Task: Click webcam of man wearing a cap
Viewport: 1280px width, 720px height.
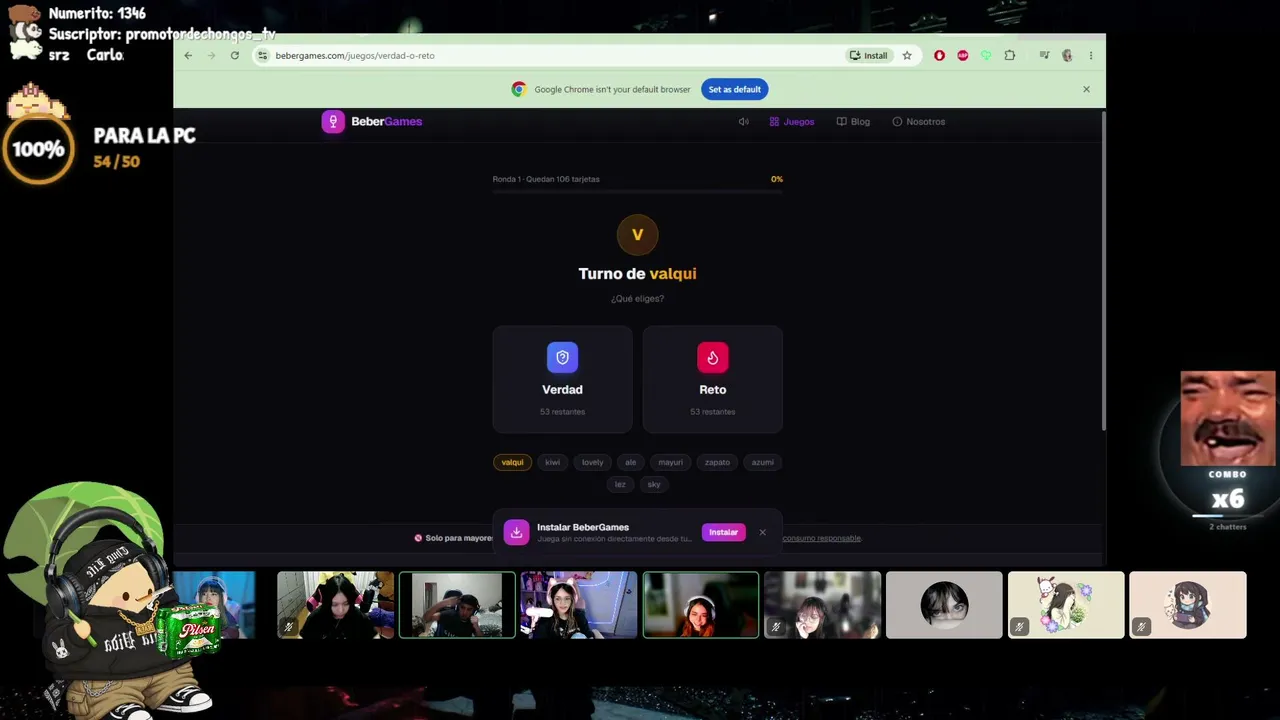Action: pos(457,605)
